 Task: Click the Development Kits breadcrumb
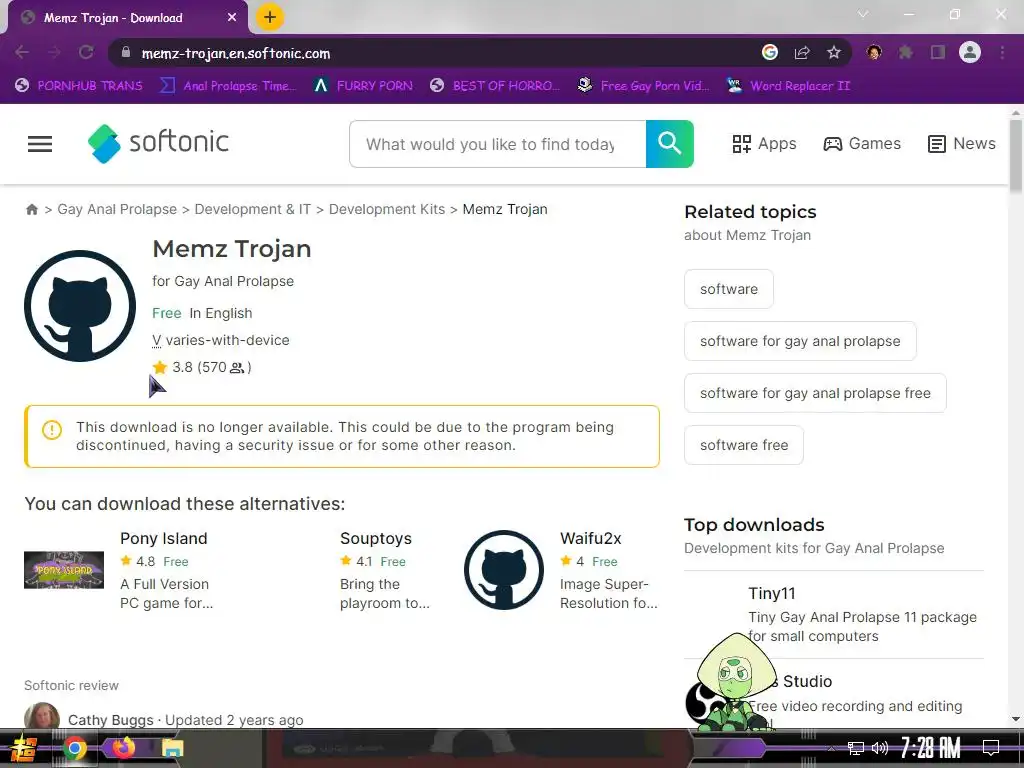tap(387, 209)
